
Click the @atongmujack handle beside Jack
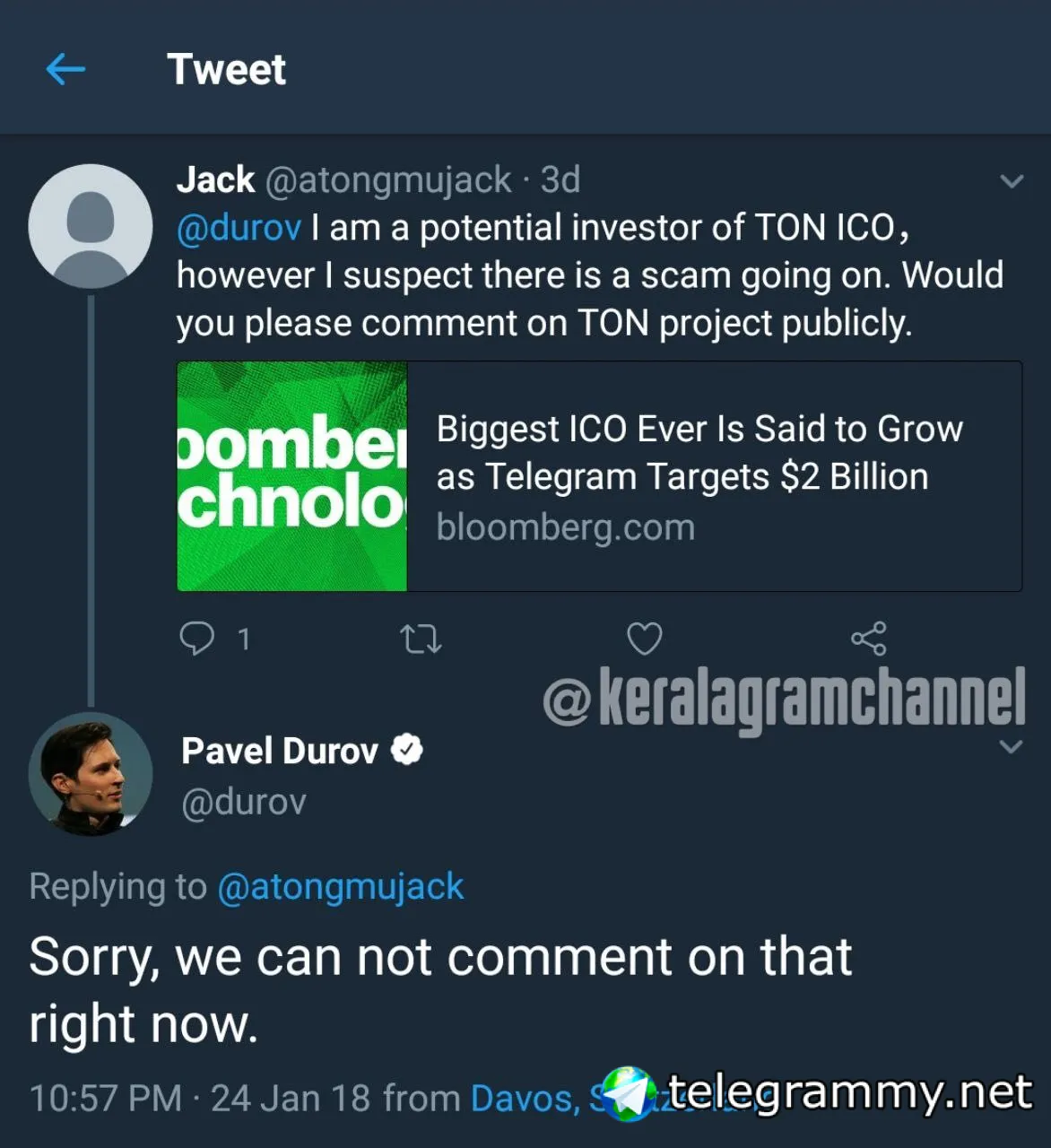(x=387, y=180)
